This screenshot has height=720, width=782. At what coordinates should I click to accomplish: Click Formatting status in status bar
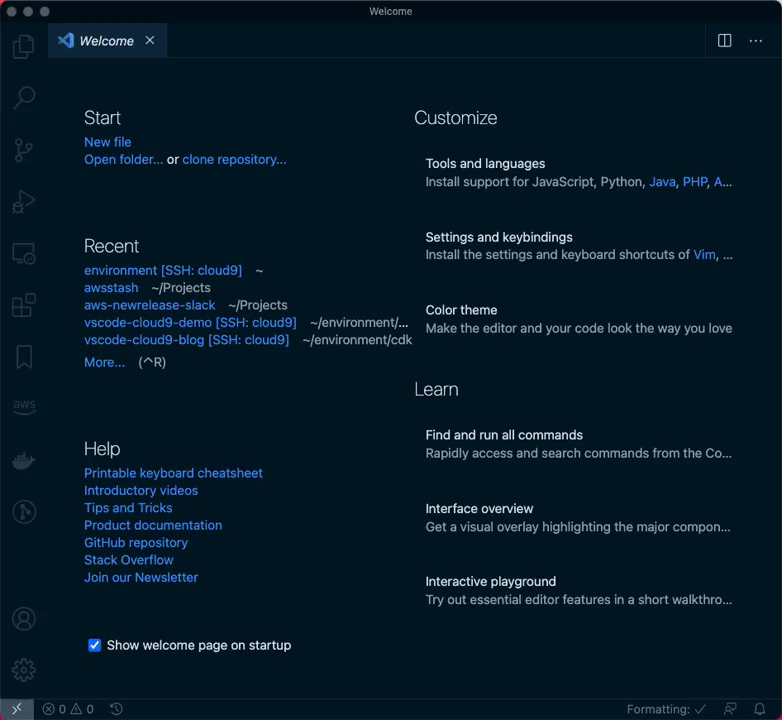coord(666,709)
